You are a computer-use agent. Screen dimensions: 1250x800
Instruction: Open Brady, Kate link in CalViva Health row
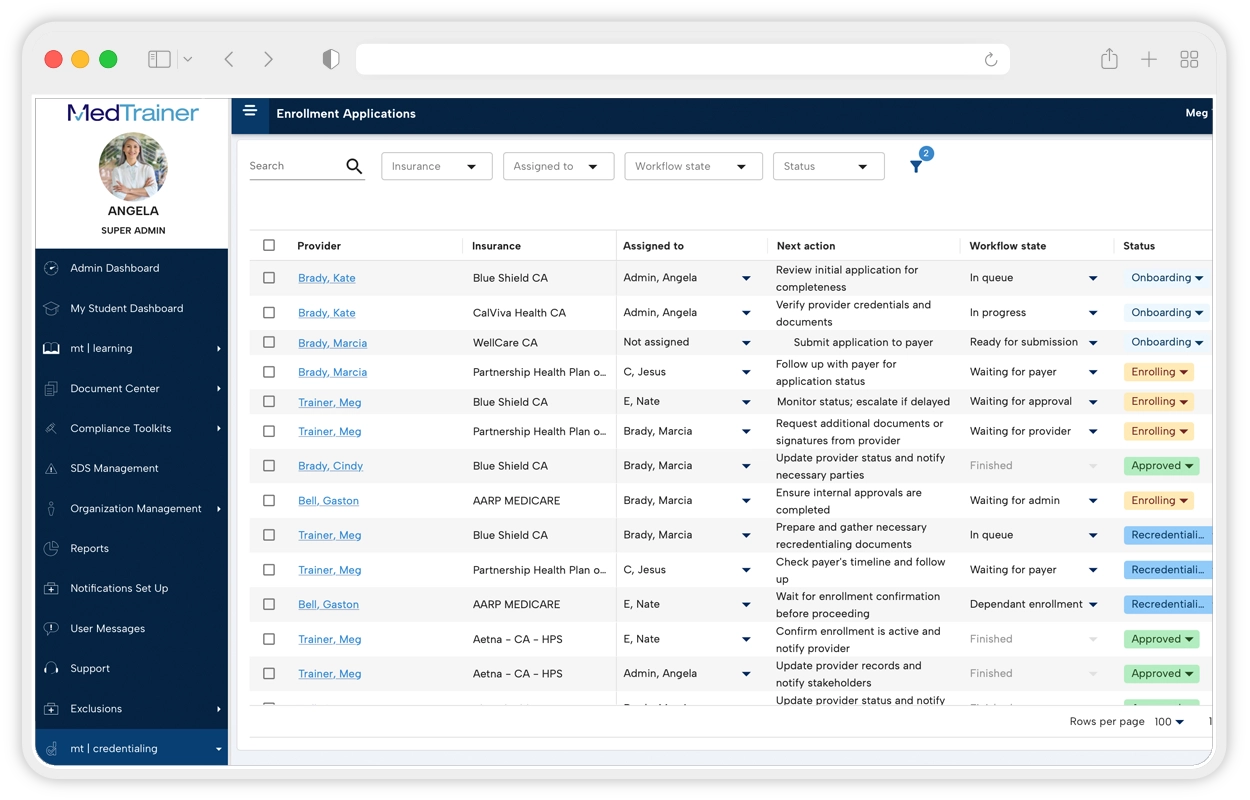[326, 312]
